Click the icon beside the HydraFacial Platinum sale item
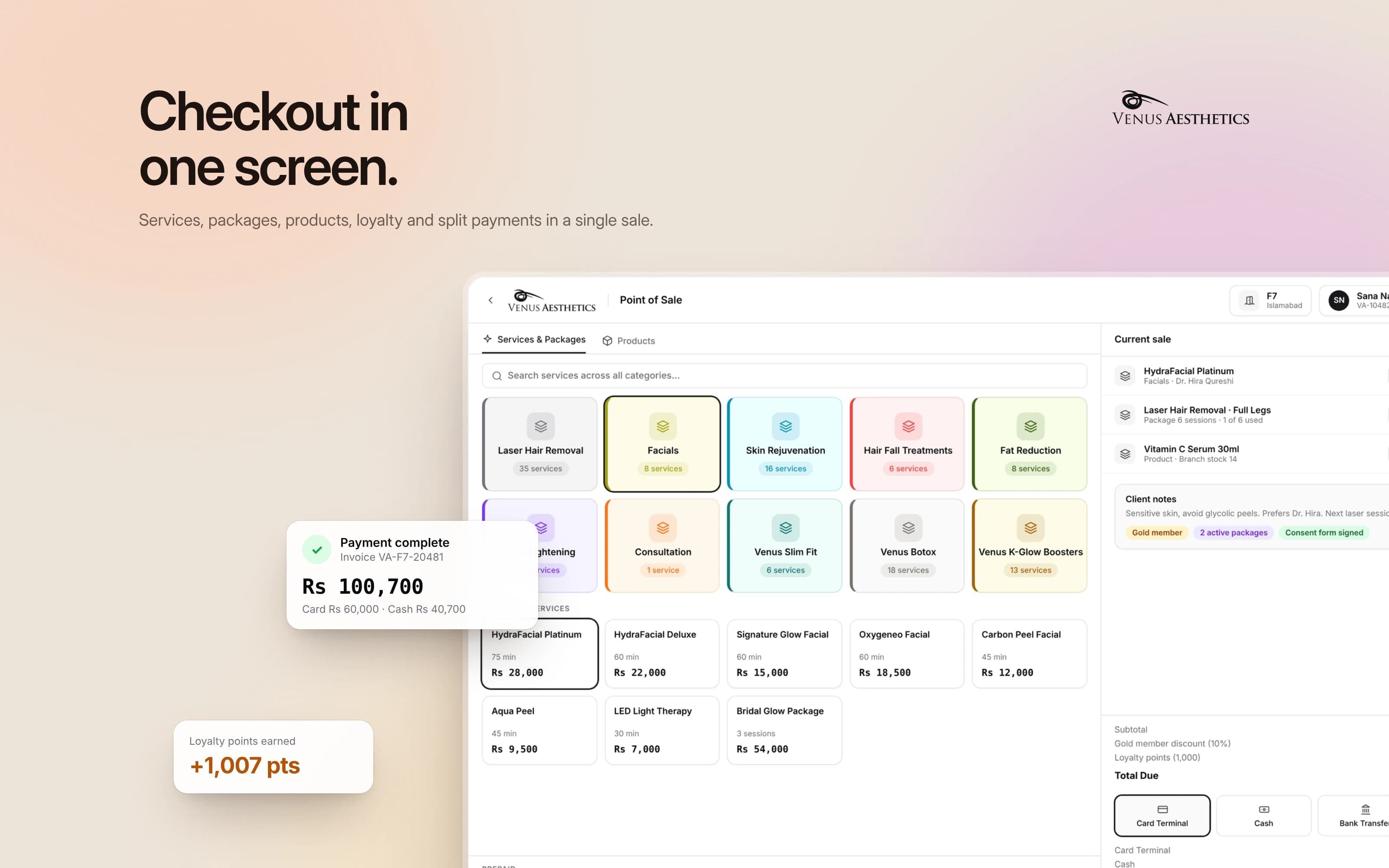Screen dimensions: 1389x868 1125,375
